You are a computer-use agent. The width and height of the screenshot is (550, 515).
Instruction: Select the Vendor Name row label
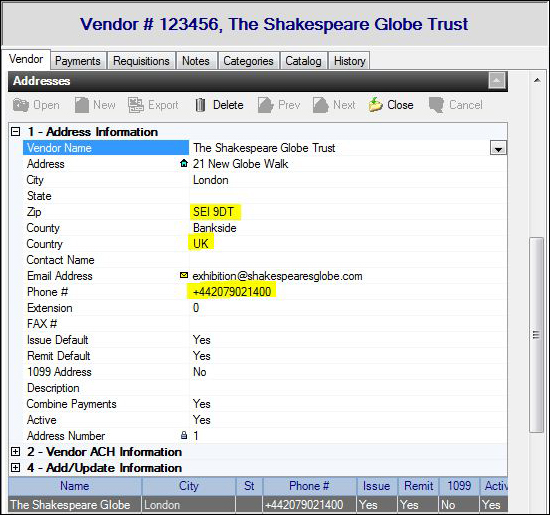click(106, 148)
